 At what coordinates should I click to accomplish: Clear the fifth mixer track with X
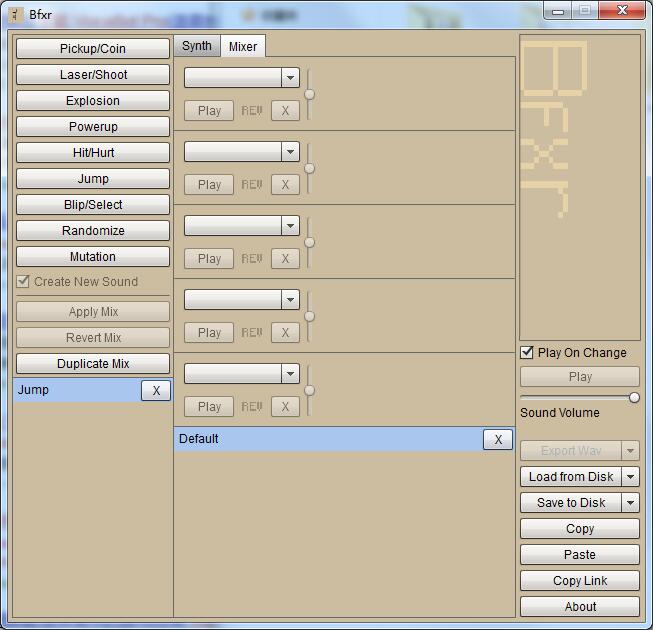coord(285,406)
